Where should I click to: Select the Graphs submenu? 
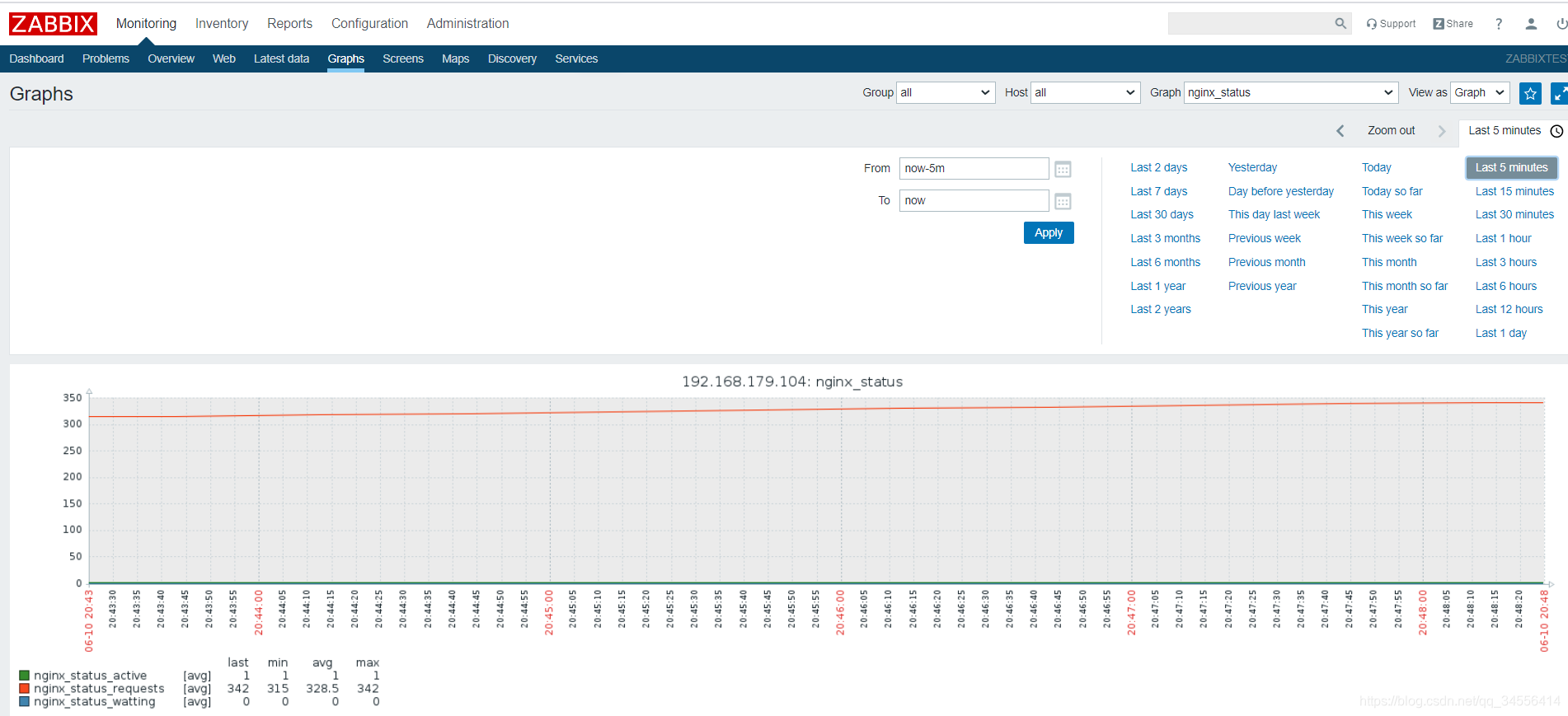[345, 58]
